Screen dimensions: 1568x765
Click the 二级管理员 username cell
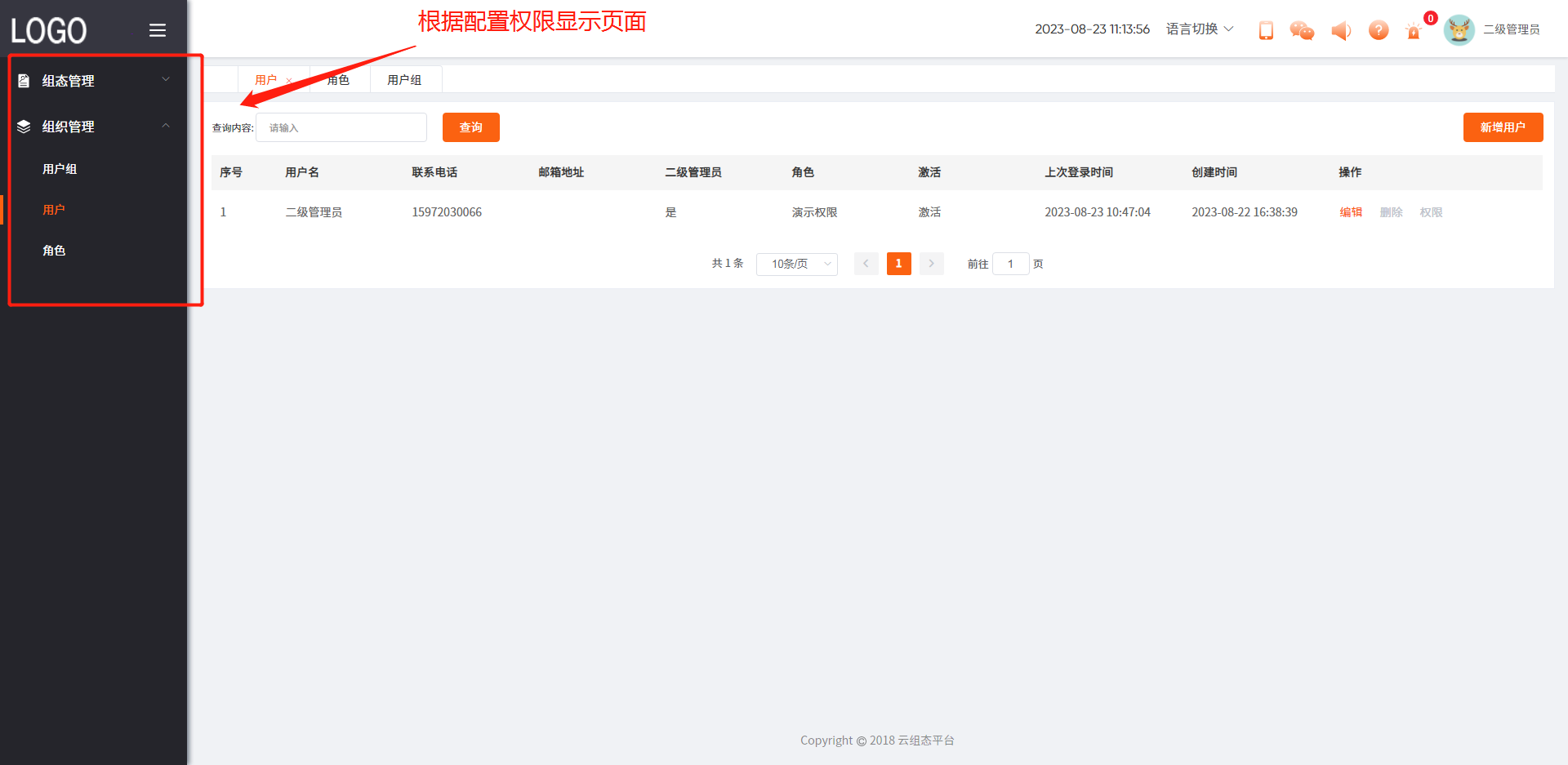click(x=314, y=212)
